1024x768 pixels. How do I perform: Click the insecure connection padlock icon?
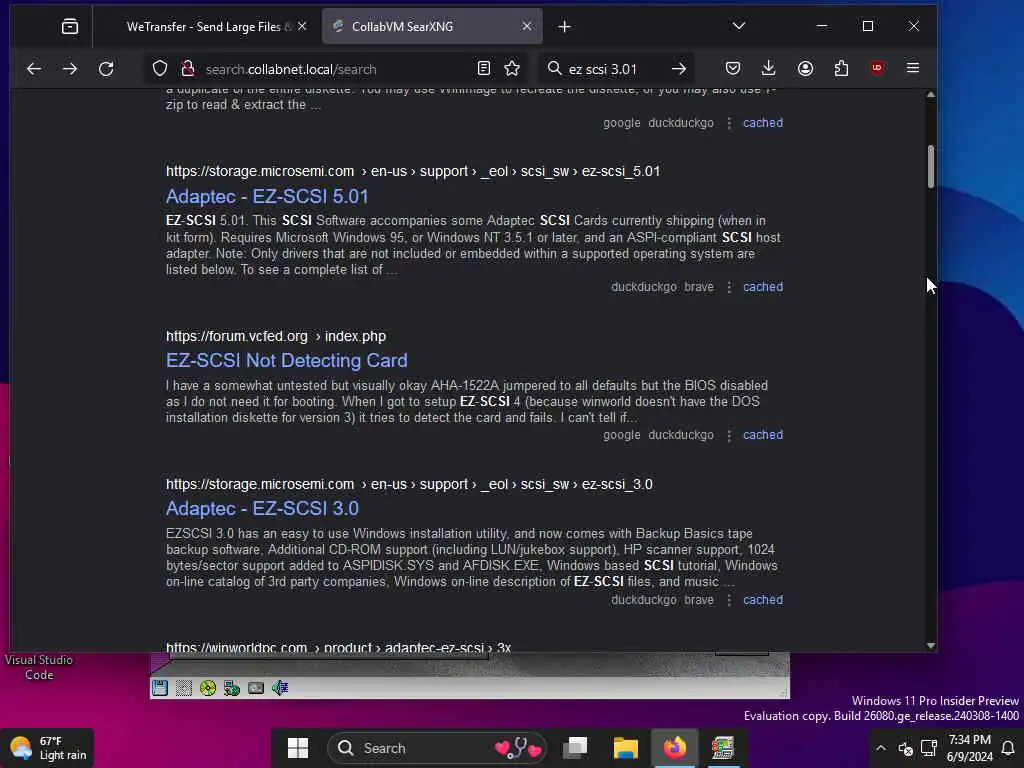coord(187,69)
